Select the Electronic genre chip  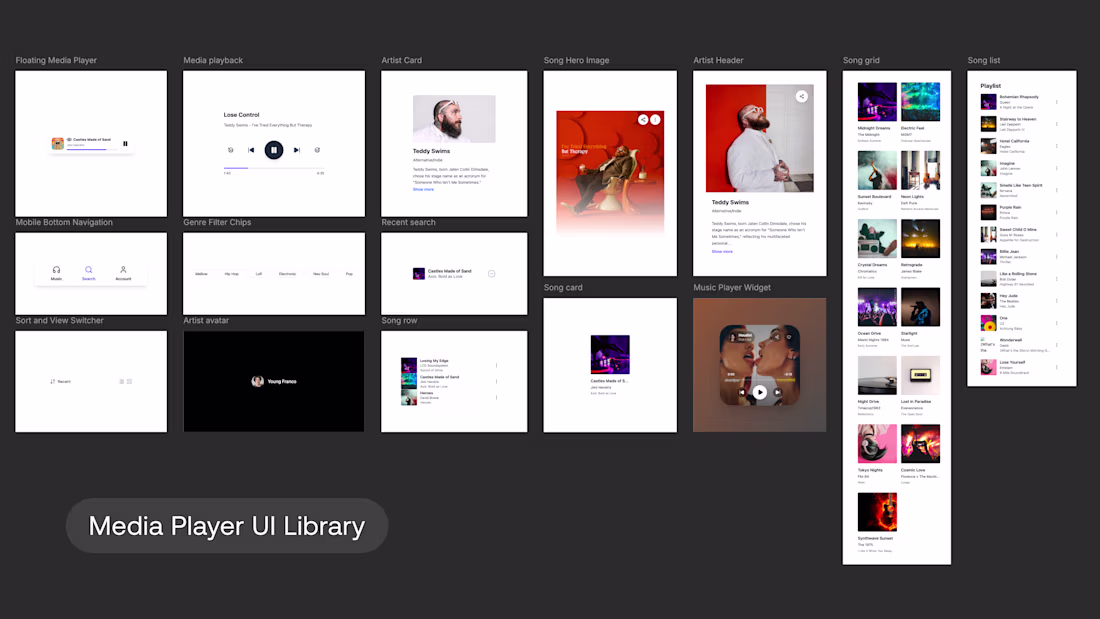pos(287,274)
